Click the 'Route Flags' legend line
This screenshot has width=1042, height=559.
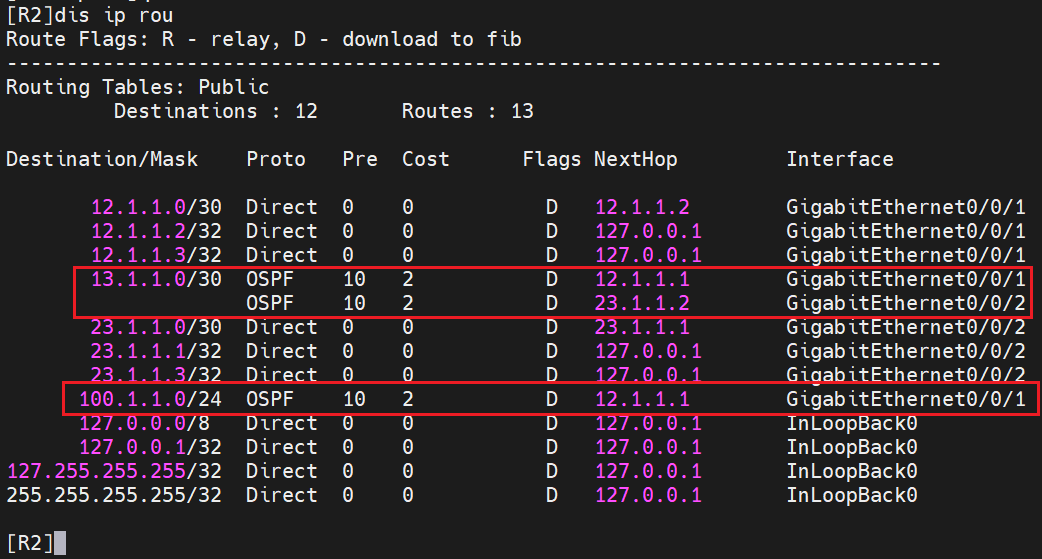point(263,39)
